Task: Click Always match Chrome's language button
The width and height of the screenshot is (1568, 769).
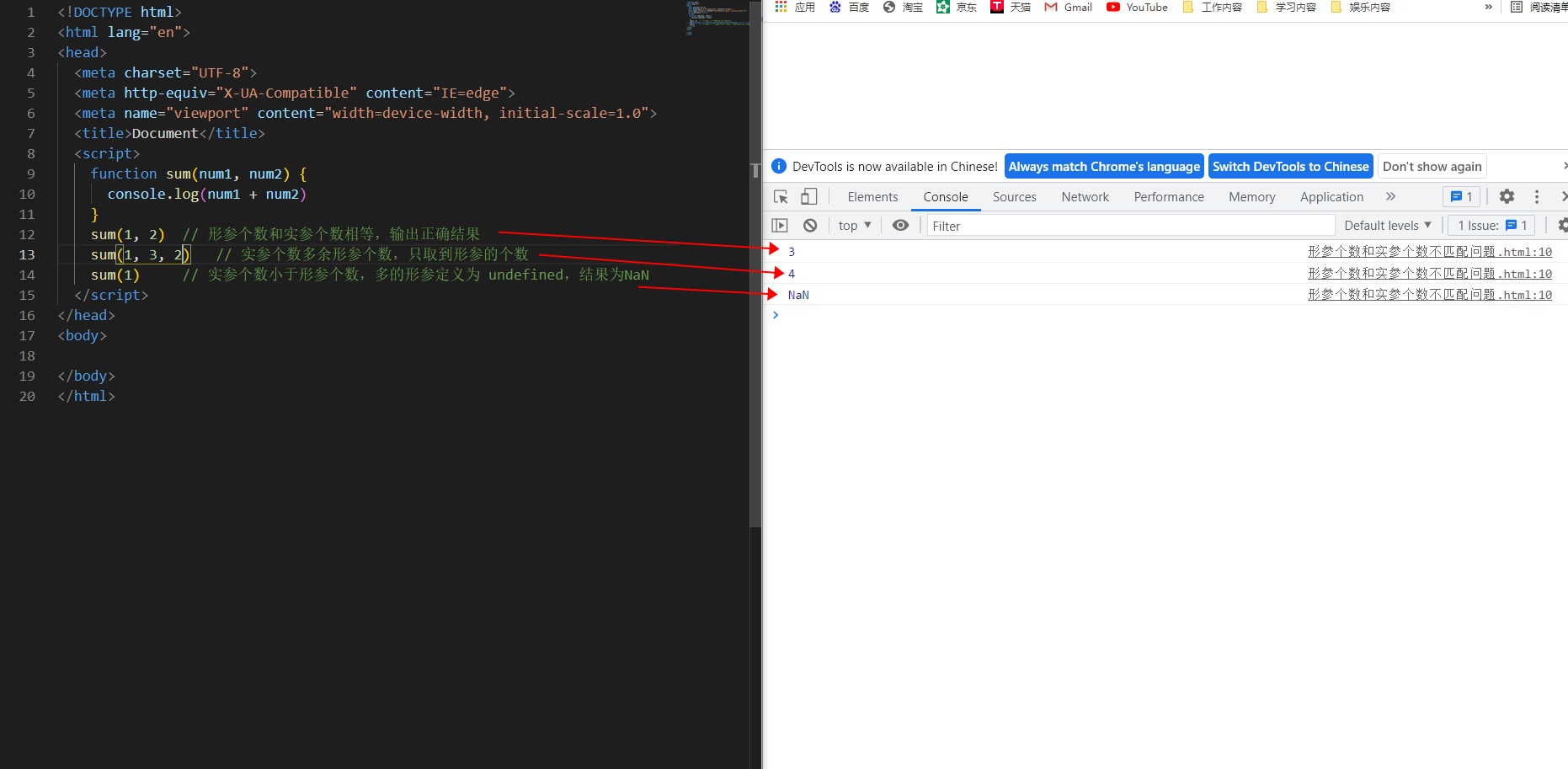Action: [x=1104, y=166]
